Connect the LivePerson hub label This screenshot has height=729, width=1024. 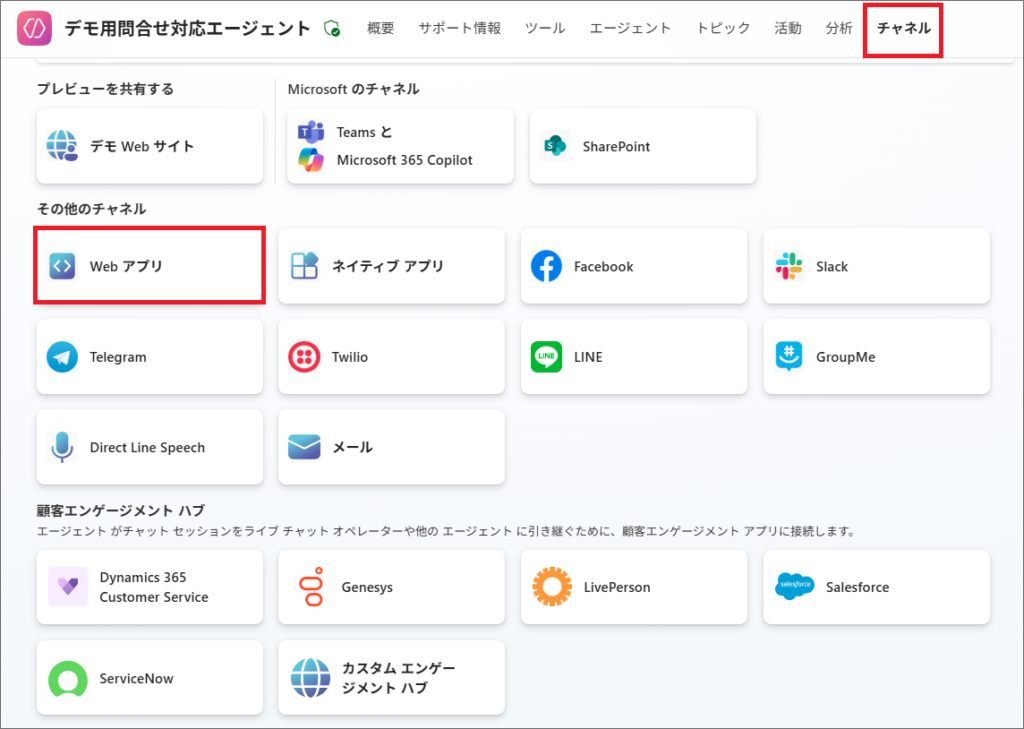tap(617, 587)
